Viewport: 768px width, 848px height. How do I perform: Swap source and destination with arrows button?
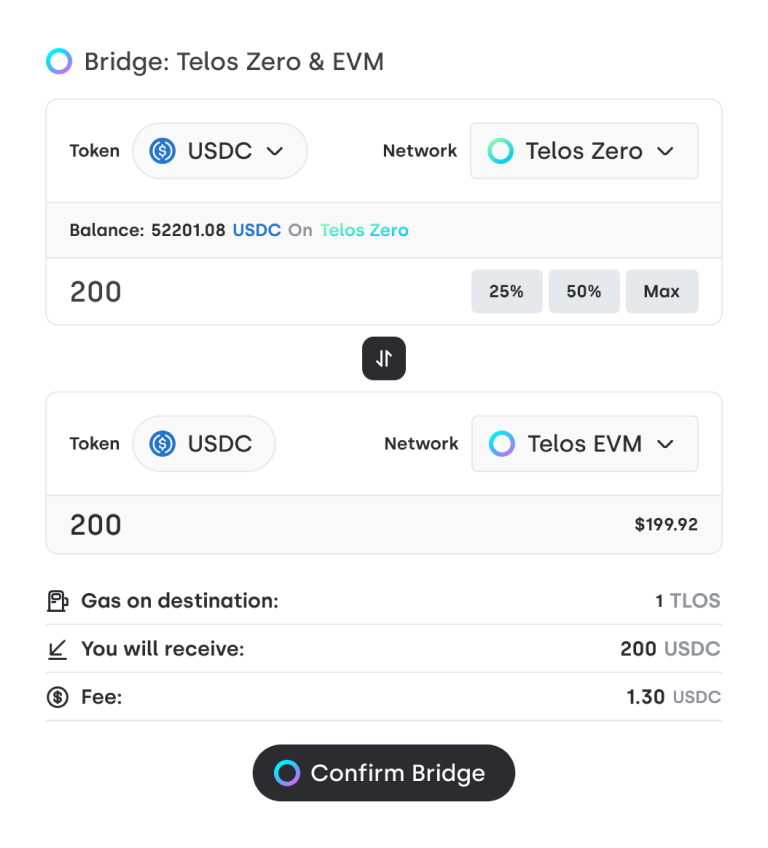point(384,358)
